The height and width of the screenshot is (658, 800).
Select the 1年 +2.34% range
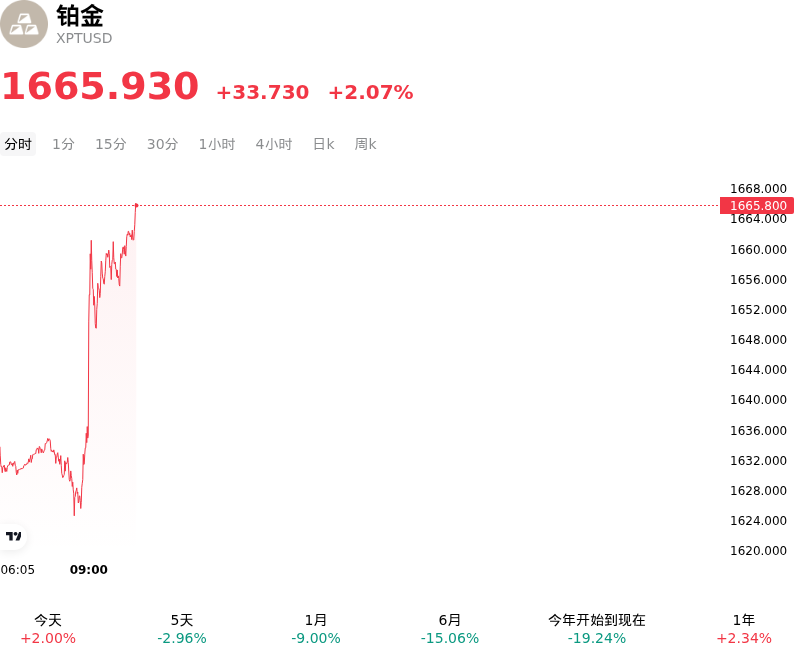[744, 629]
